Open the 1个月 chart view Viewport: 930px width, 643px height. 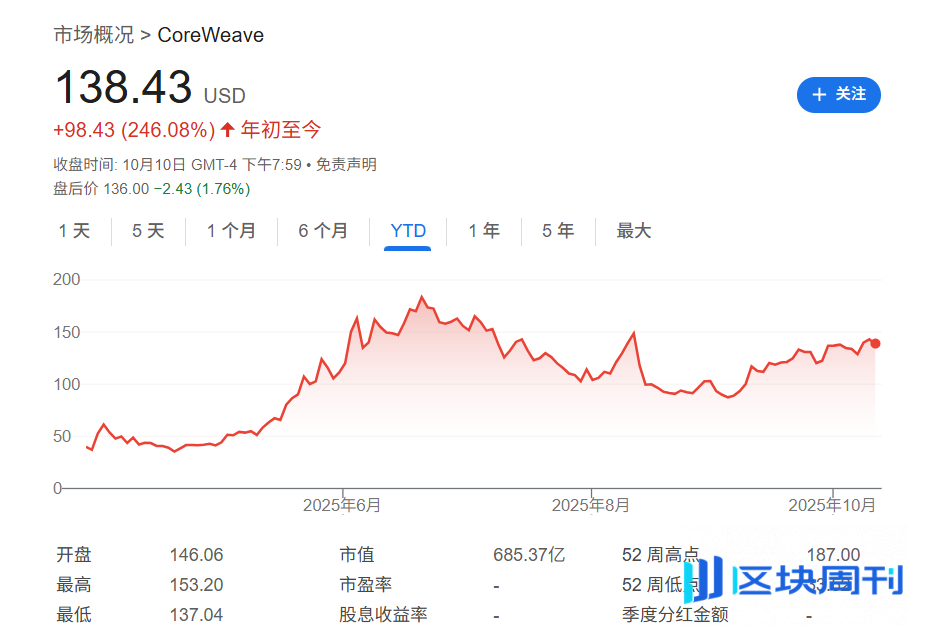[x=231, y=230]
